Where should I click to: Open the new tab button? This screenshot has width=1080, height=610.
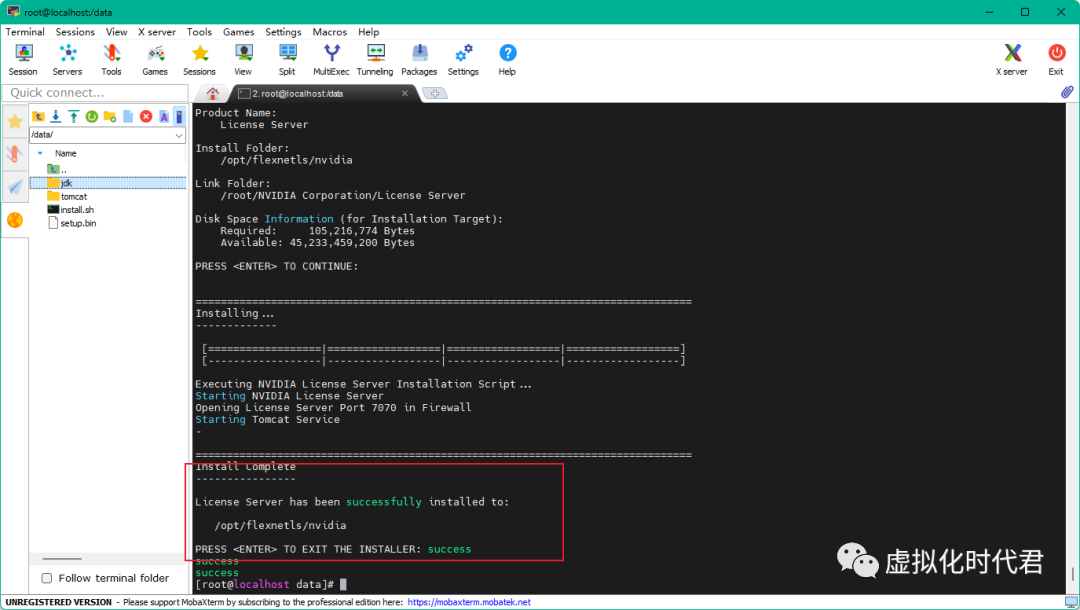(x=434, y=93)
